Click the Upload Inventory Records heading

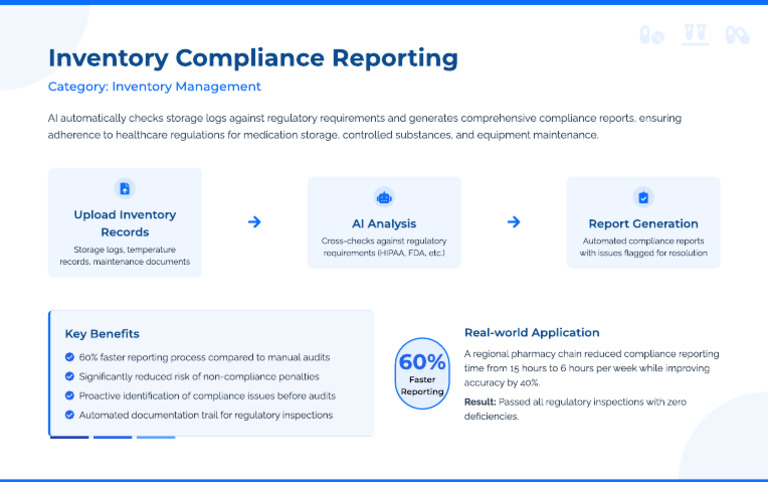[x=125, y=223]
